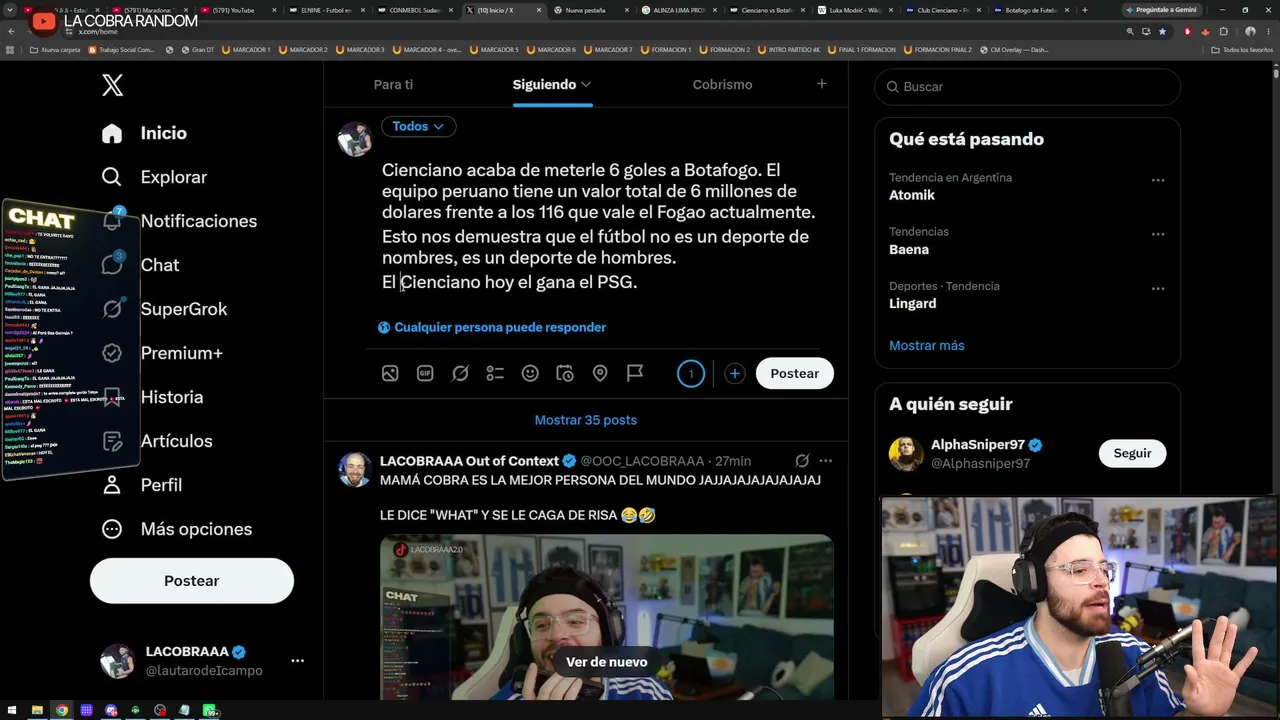Image resolution: width=1280 pixels, height=720 pixels.
Task: Click Grok icon on the OOC_LACOBRAAA post
Action: pos(802,461)
